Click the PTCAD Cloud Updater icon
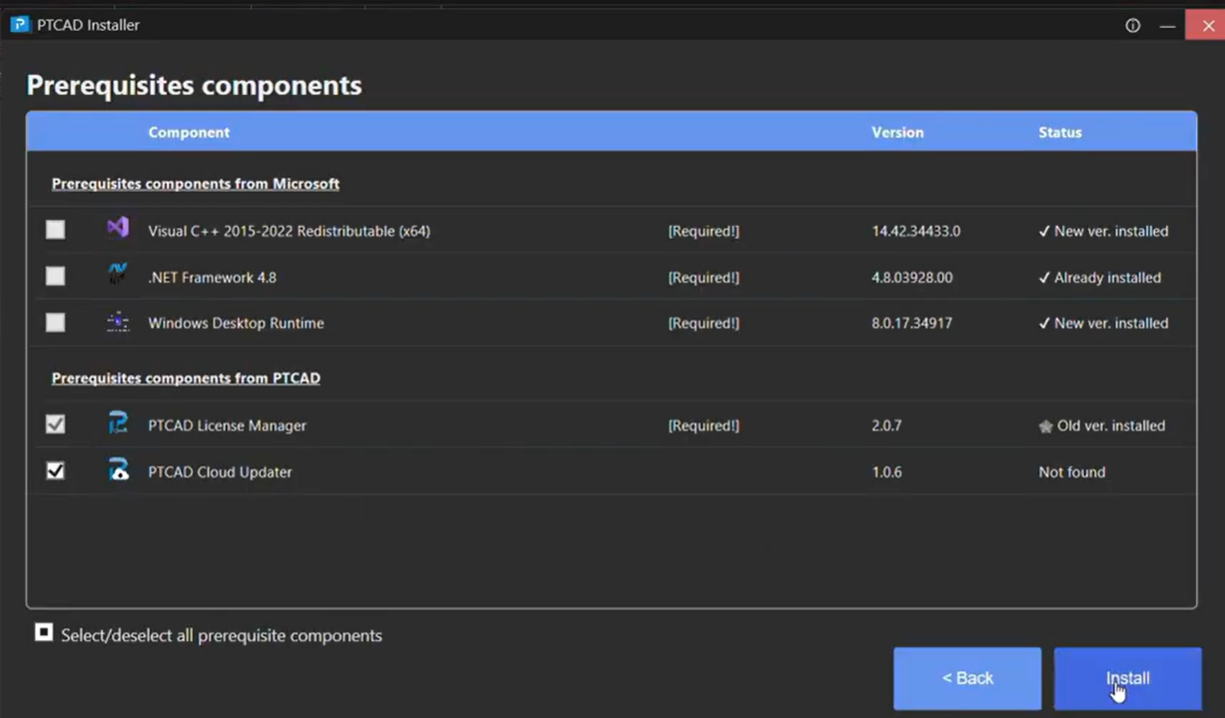The image size is (1225, 718). (118, 470)
